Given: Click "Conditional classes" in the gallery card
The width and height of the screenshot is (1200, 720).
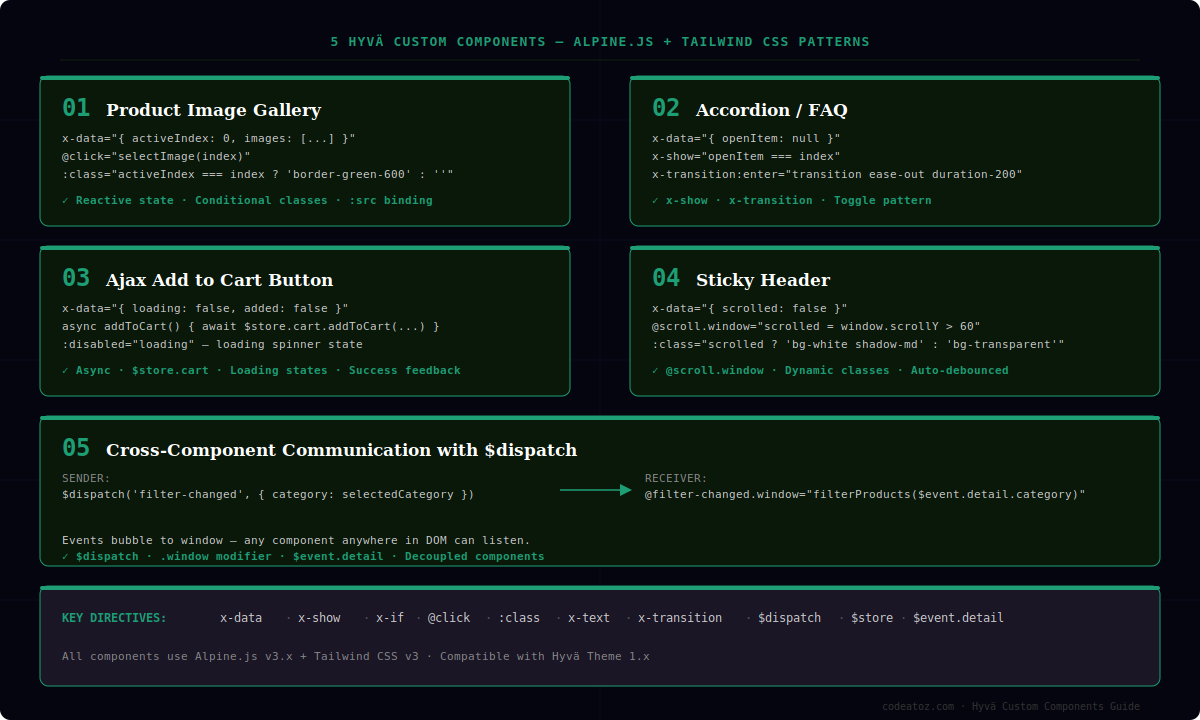Looking at the screenshot, I should click(x=261, y=200).
